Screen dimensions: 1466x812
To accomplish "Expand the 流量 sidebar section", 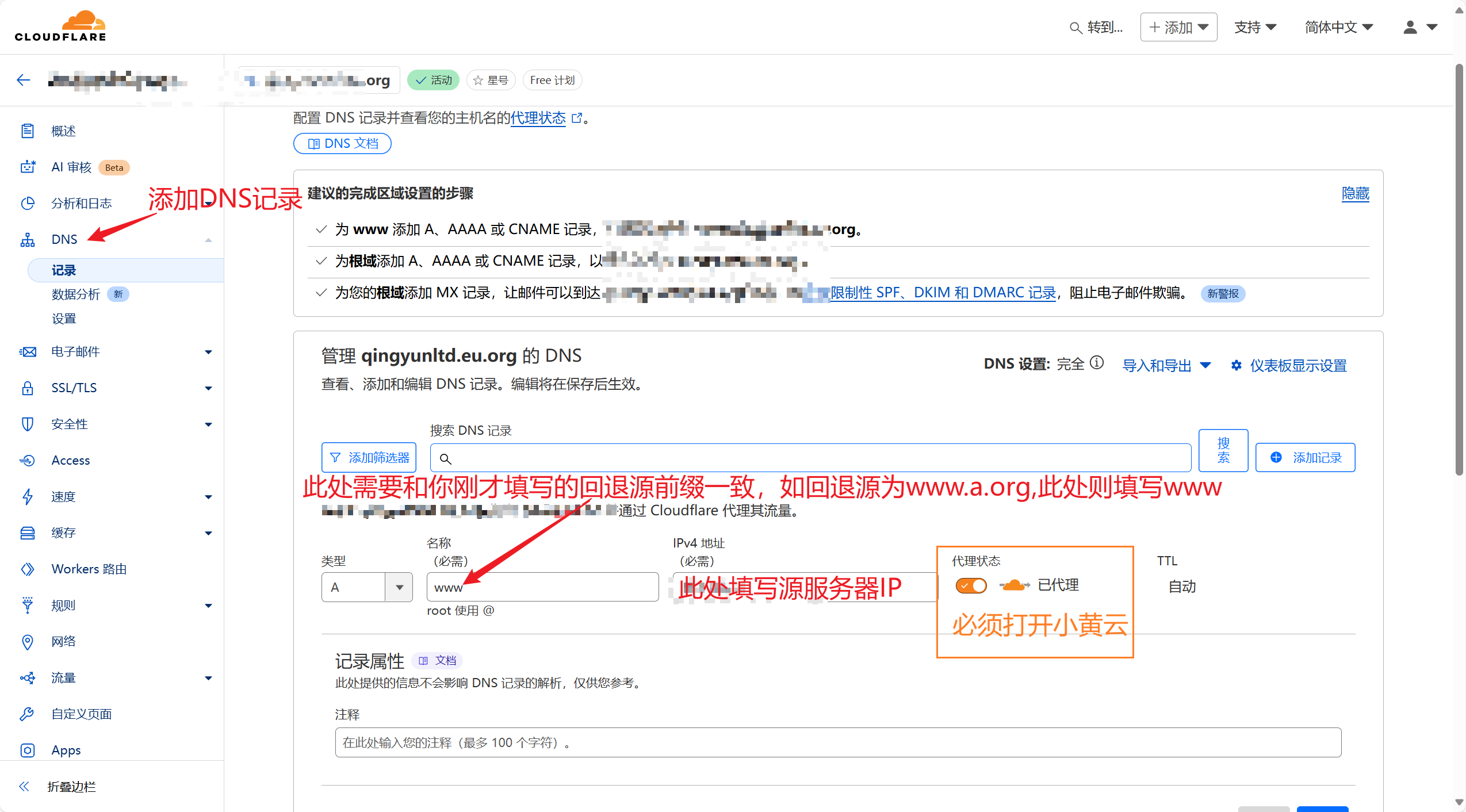I will point(208,678).
